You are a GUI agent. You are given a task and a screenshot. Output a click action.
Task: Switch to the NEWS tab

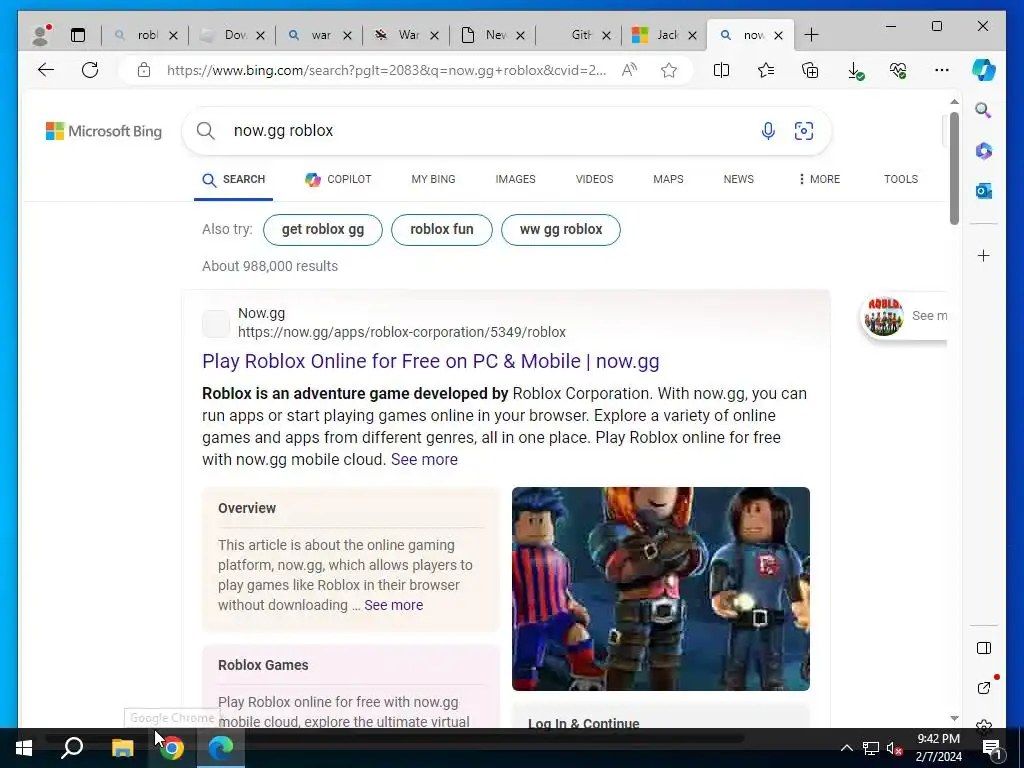[739, 179]
